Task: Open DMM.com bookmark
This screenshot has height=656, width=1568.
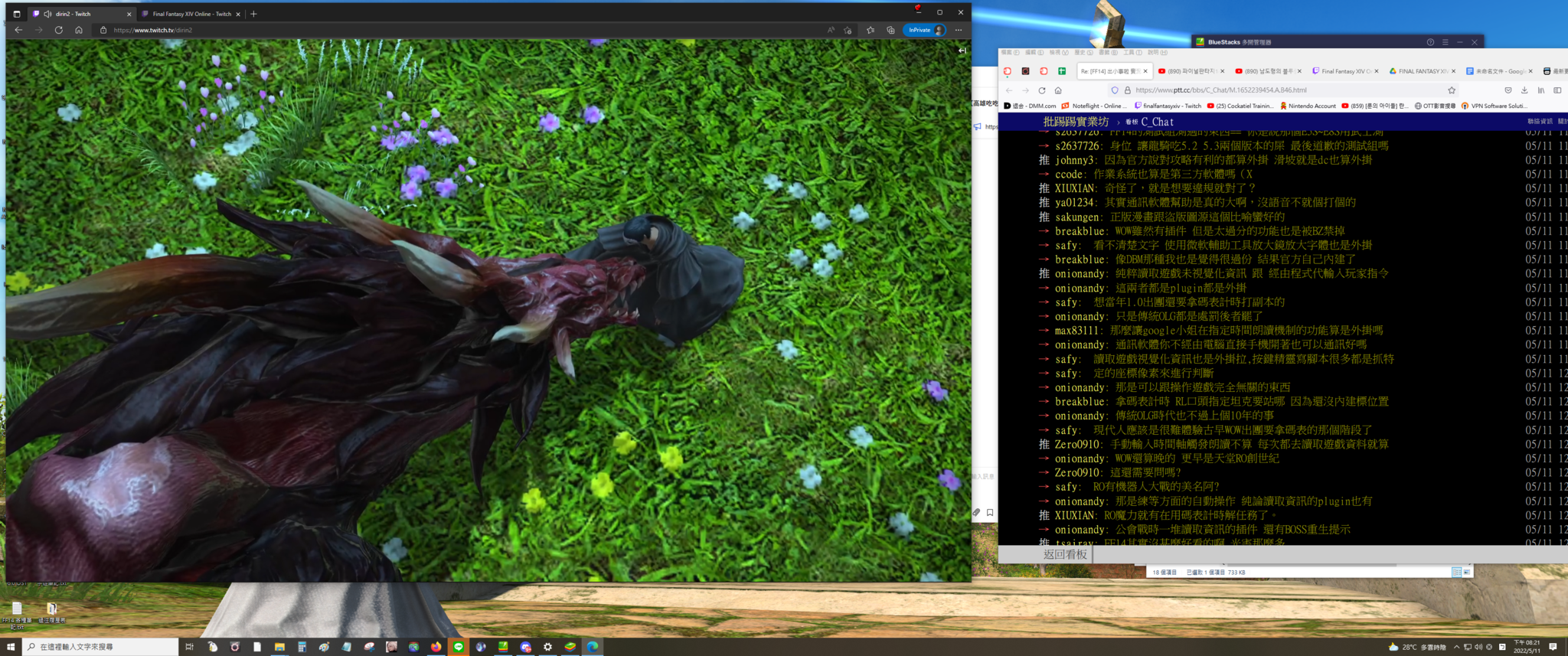Action: tap(1030, 106)
